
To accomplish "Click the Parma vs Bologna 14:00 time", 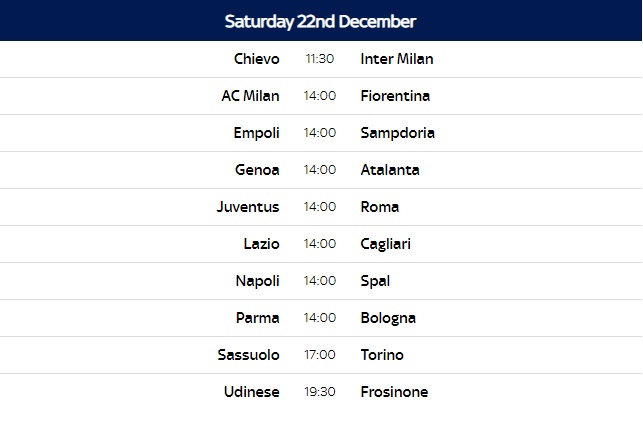I will point(320,318).
